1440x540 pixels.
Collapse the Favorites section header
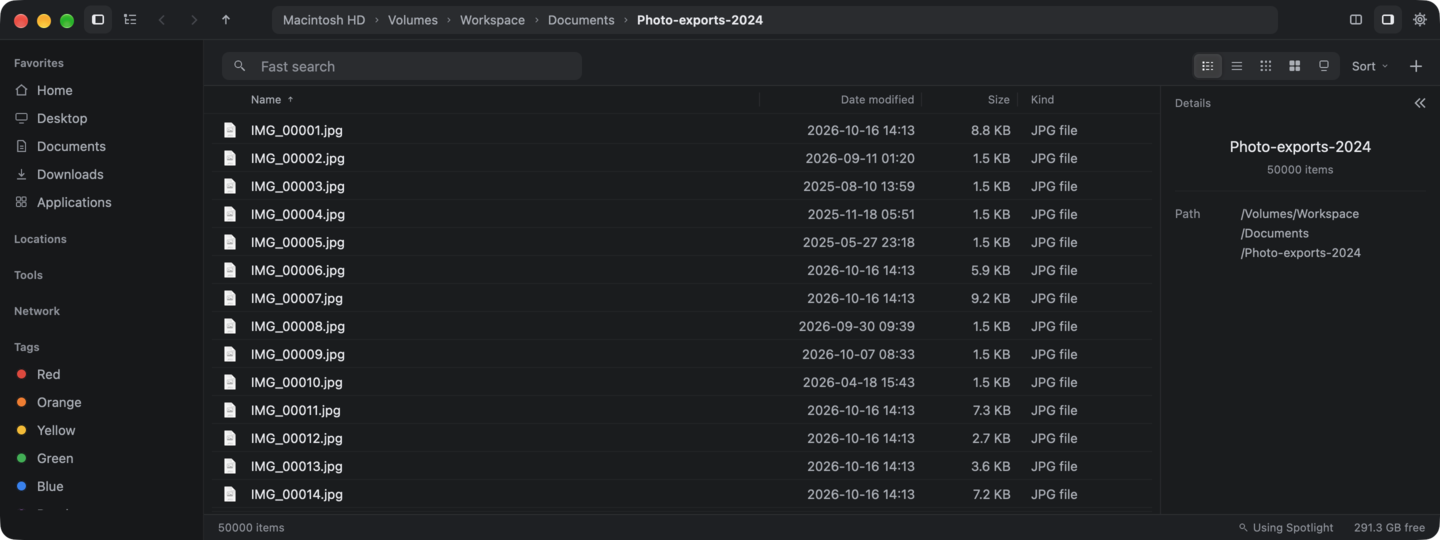click(x=39, y=63)
